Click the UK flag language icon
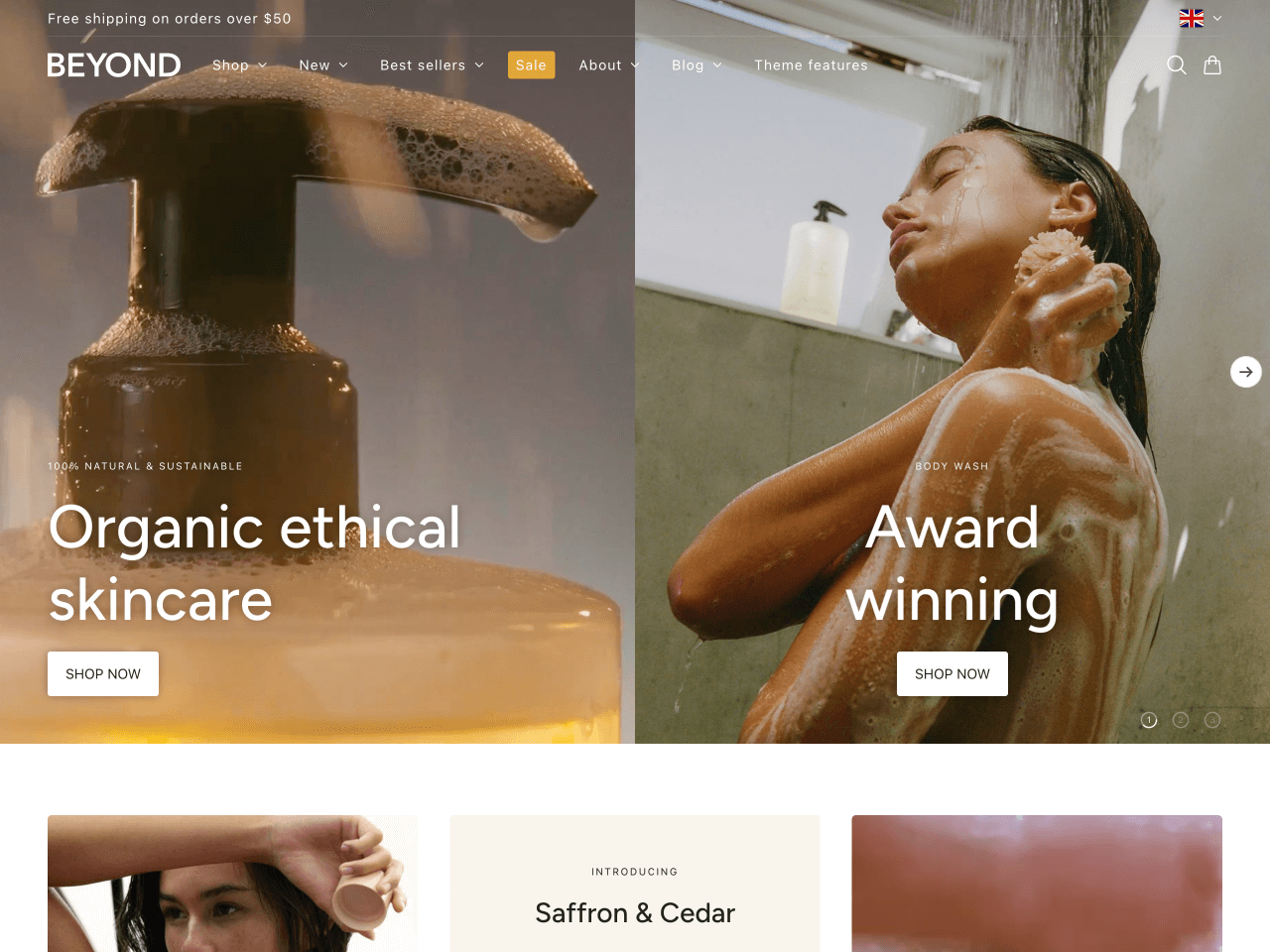 pos(1192,18)
